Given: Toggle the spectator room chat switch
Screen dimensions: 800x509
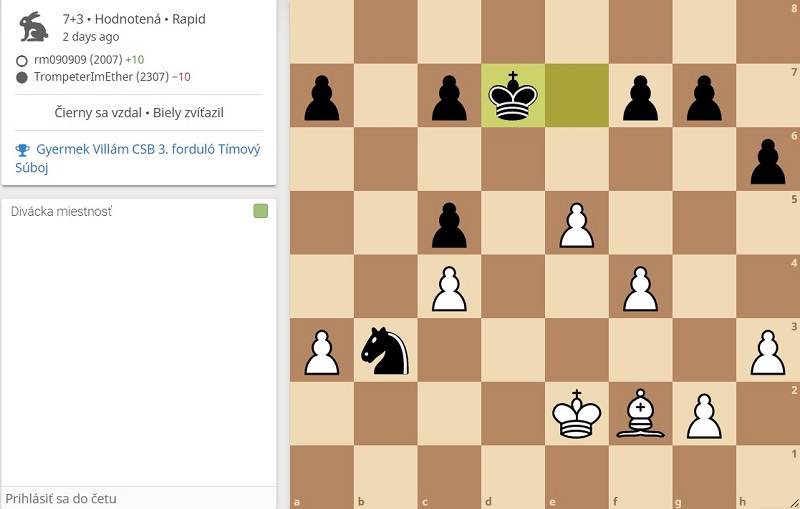Looking at the screenshot, I should tap(261, 211).
